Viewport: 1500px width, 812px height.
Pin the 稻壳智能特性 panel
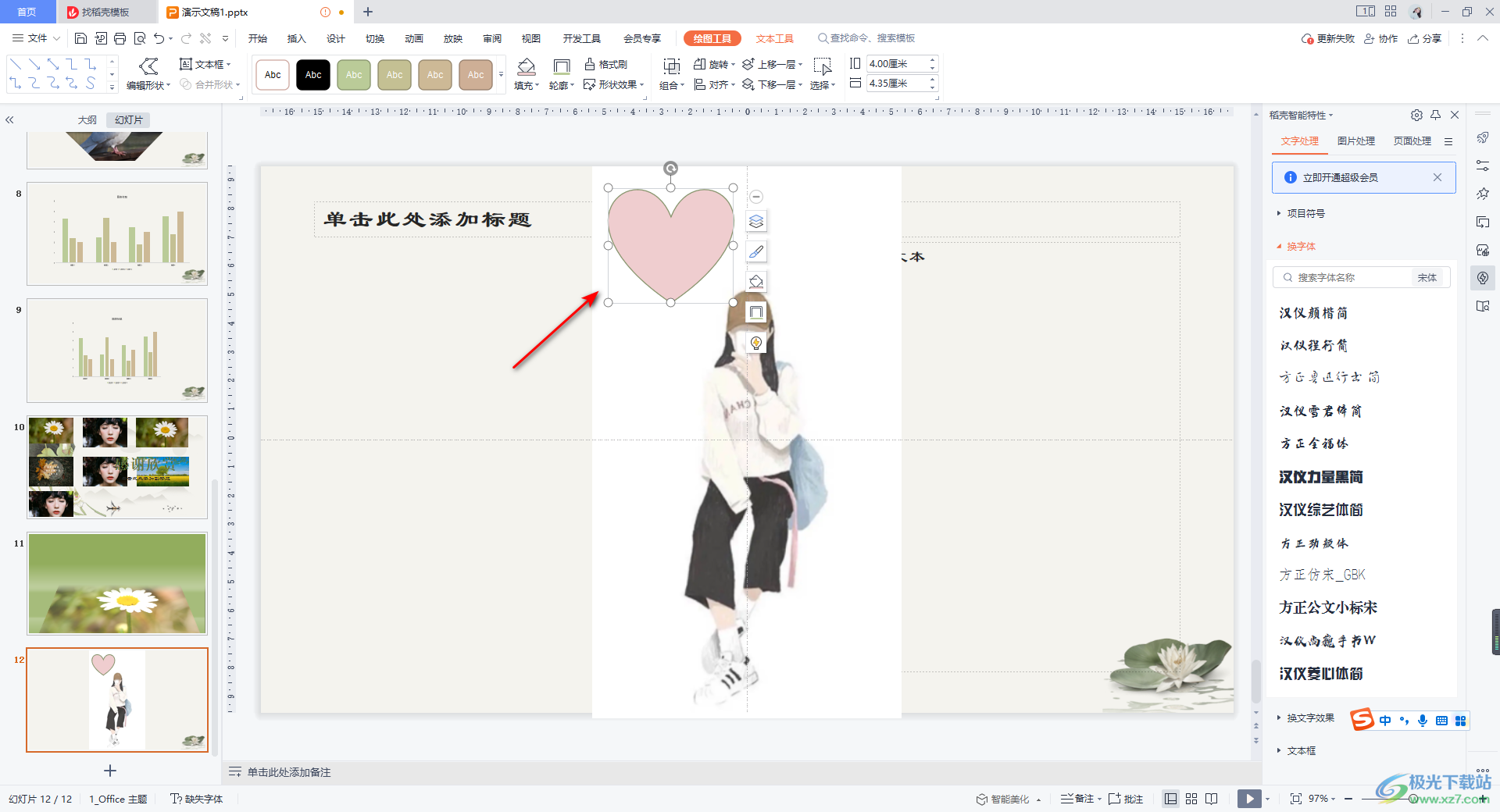click(1436, 115)
